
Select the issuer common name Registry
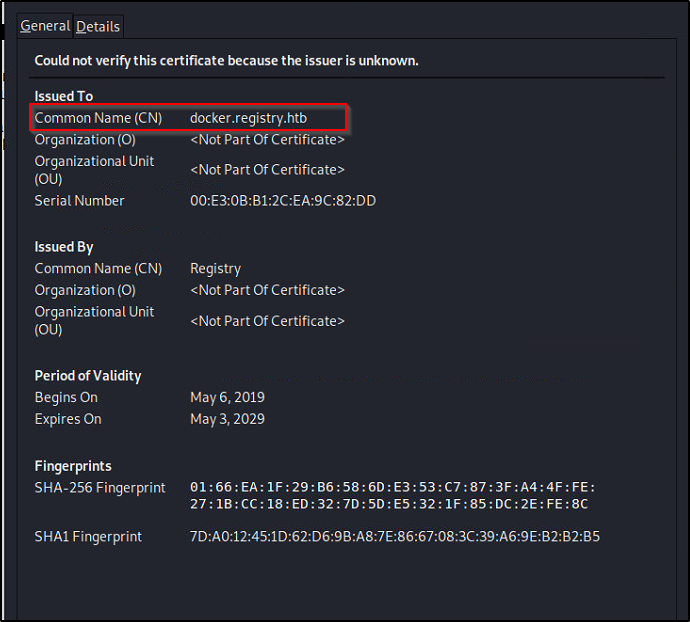click(215, 269)
